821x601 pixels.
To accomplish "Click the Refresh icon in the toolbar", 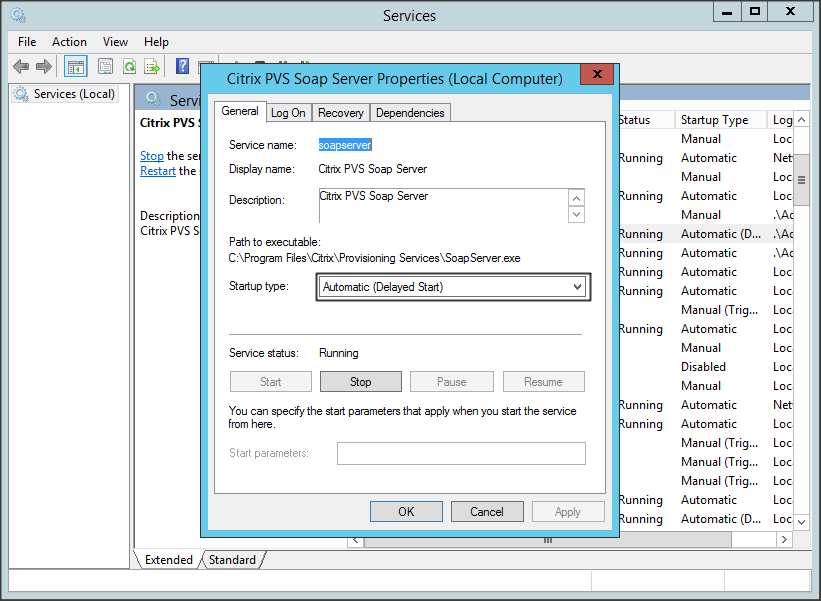I will (131, 66).
